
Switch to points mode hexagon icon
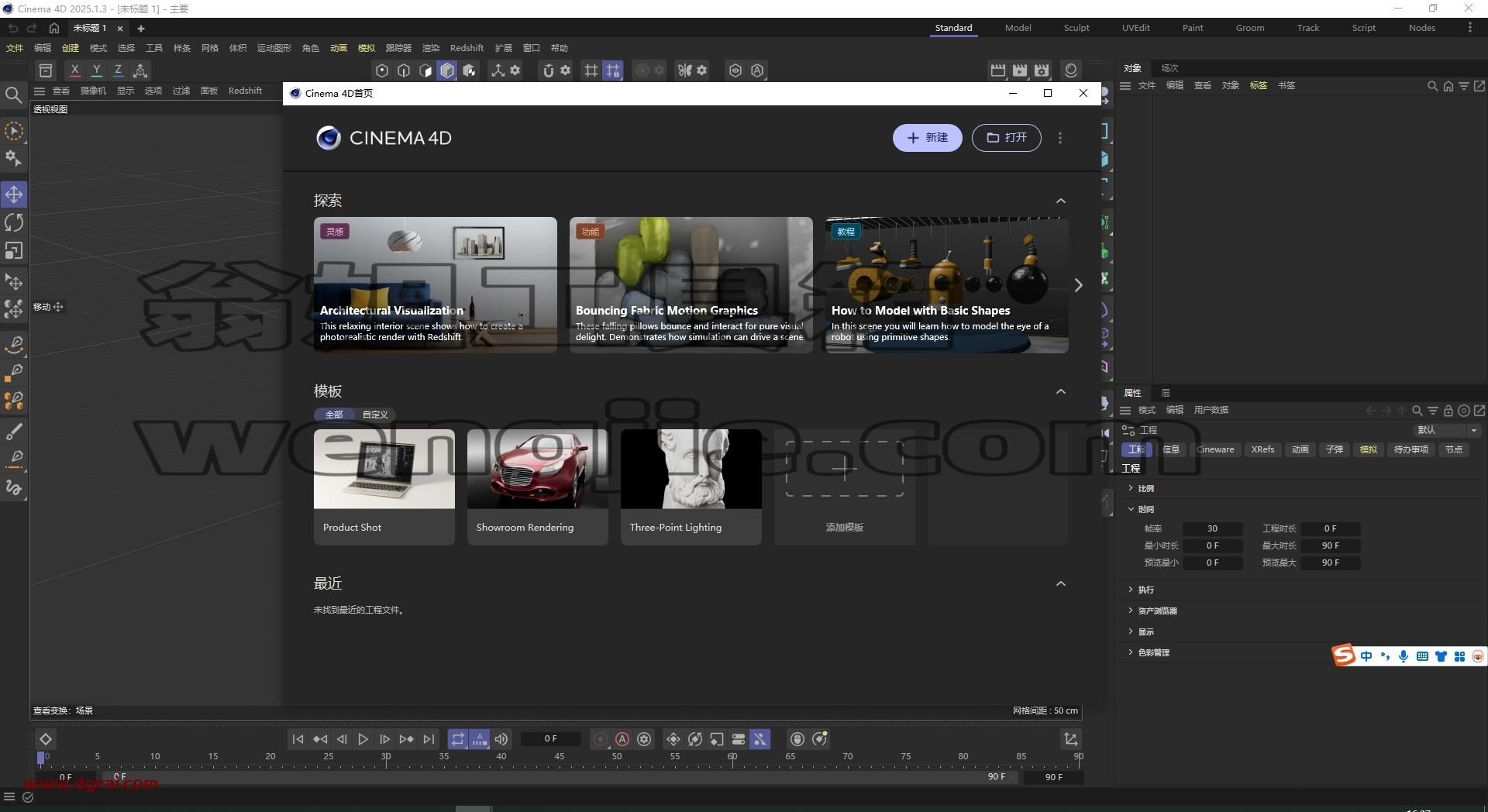pos(382,71)
